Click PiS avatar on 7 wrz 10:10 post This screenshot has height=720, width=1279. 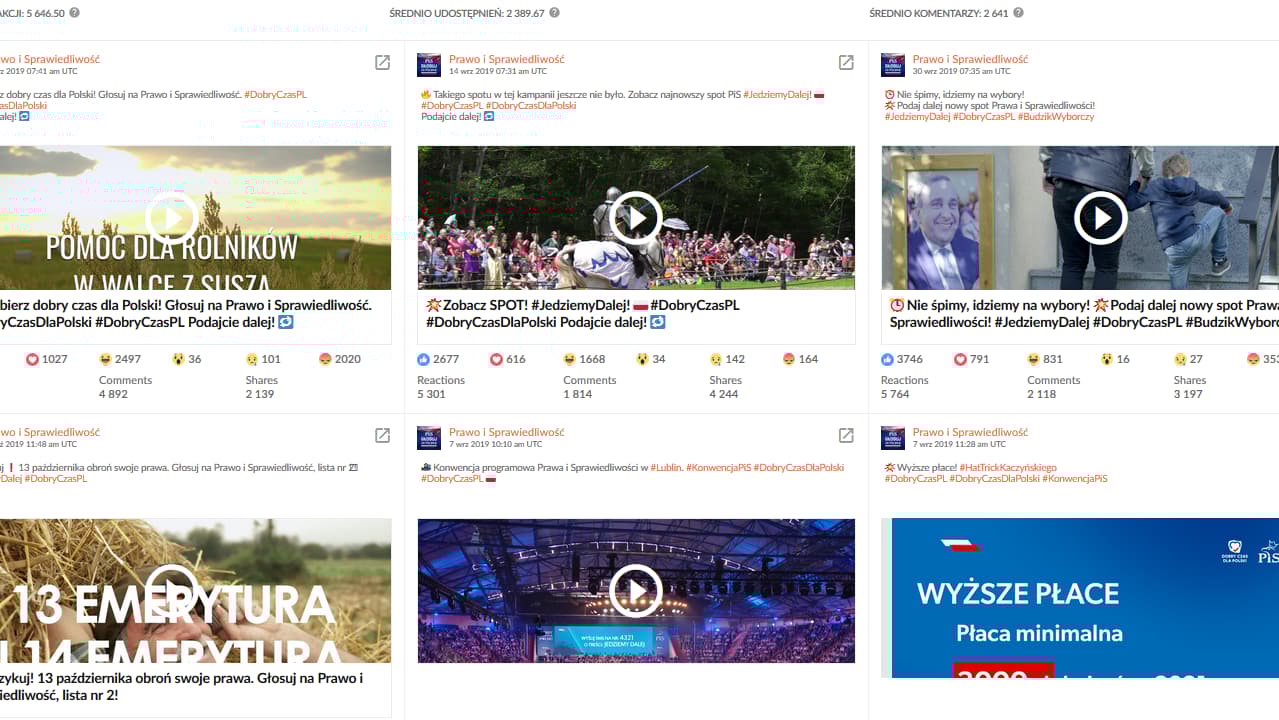click(429, 438)
